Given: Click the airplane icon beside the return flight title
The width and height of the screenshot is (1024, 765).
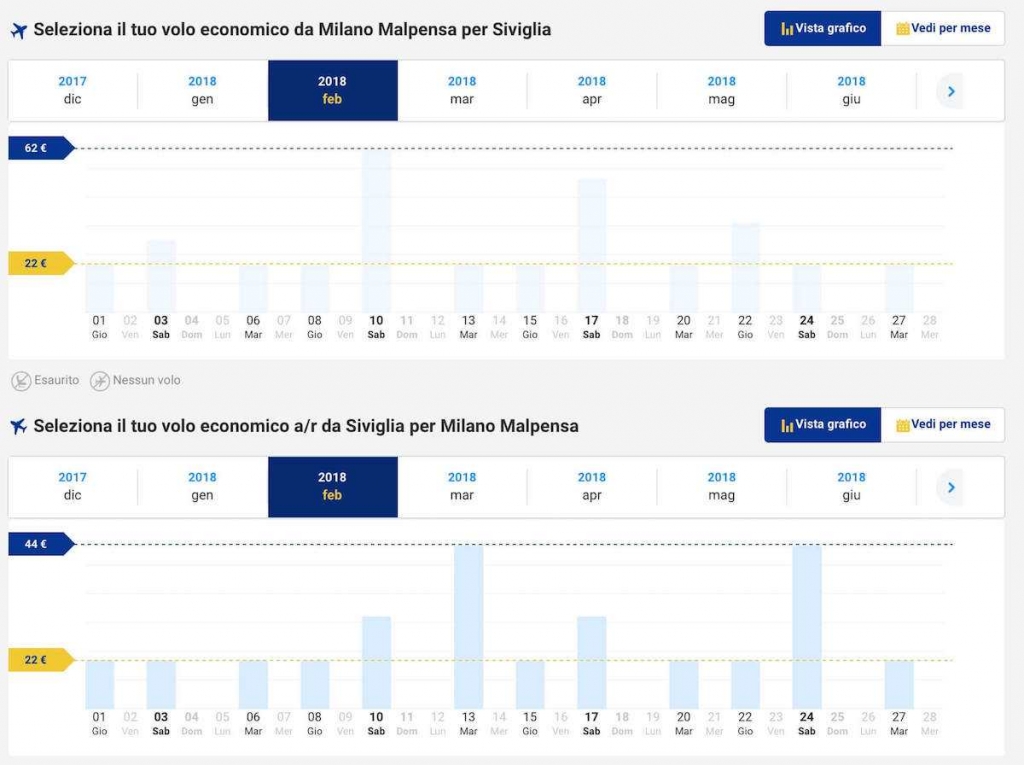Looking at the screenshot, I should tap(18, 427).
